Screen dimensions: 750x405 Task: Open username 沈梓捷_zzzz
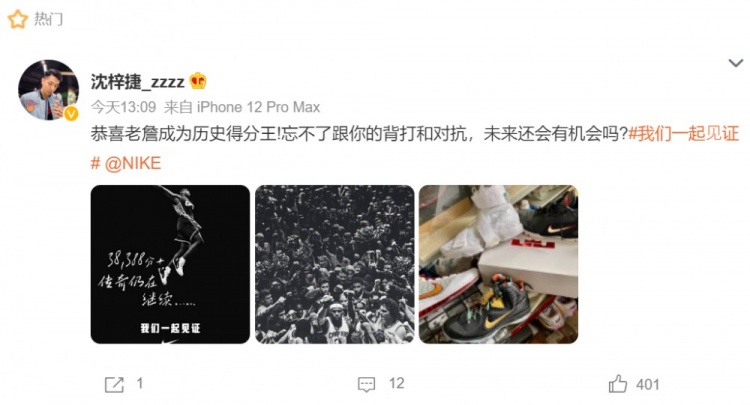[138, 82]
